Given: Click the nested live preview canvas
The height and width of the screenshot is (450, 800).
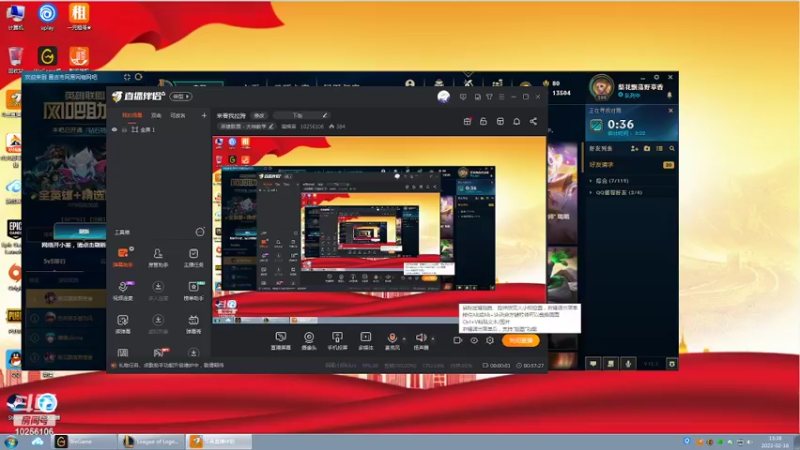Looking at the screenshot, I should click(379, 230).
